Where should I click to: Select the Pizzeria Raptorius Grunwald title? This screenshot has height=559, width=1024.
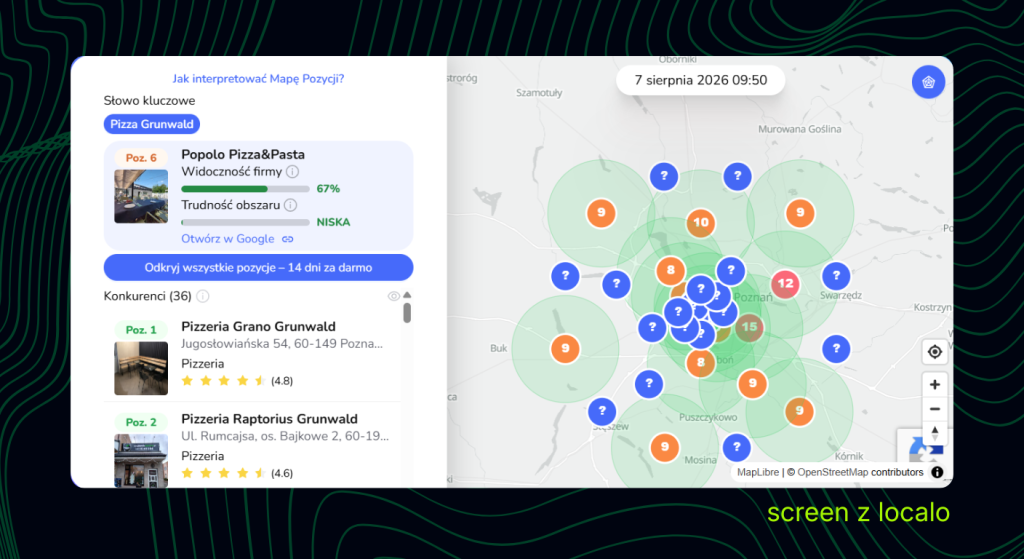(x=269, y=419)
